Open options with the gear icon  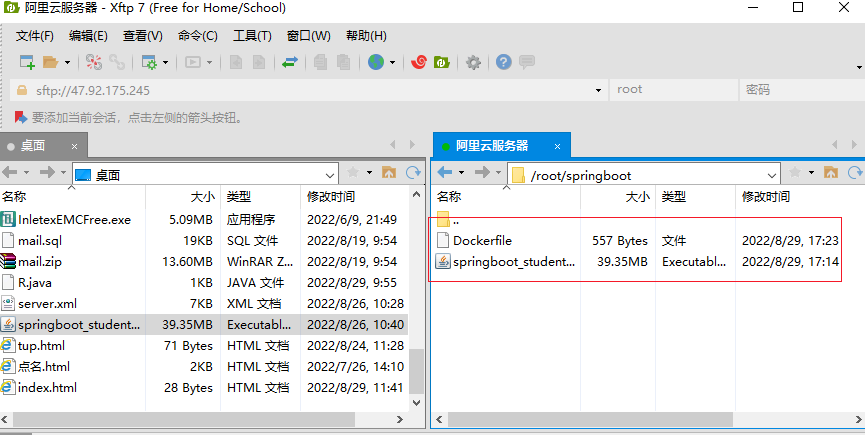473,62
